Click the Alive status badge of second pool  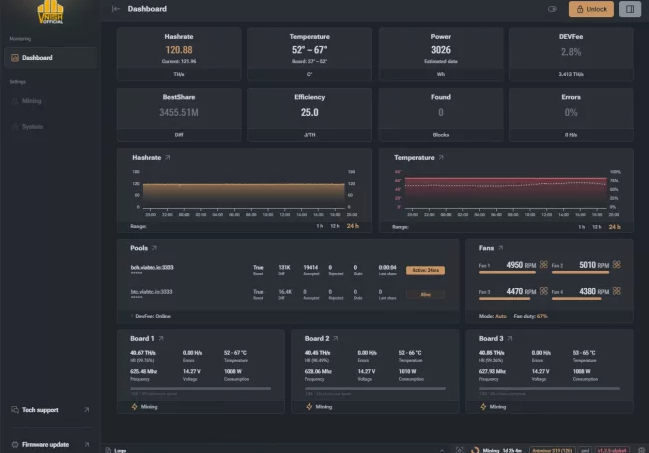(425, 294)
